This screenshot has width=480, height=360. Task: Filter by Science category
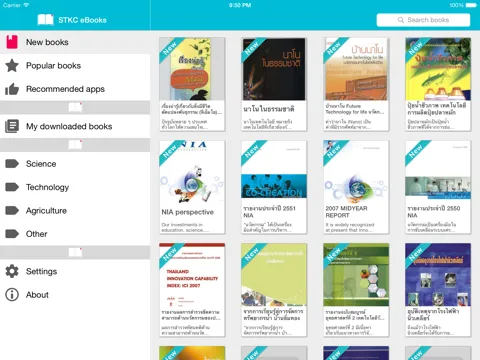pos(75,164)
